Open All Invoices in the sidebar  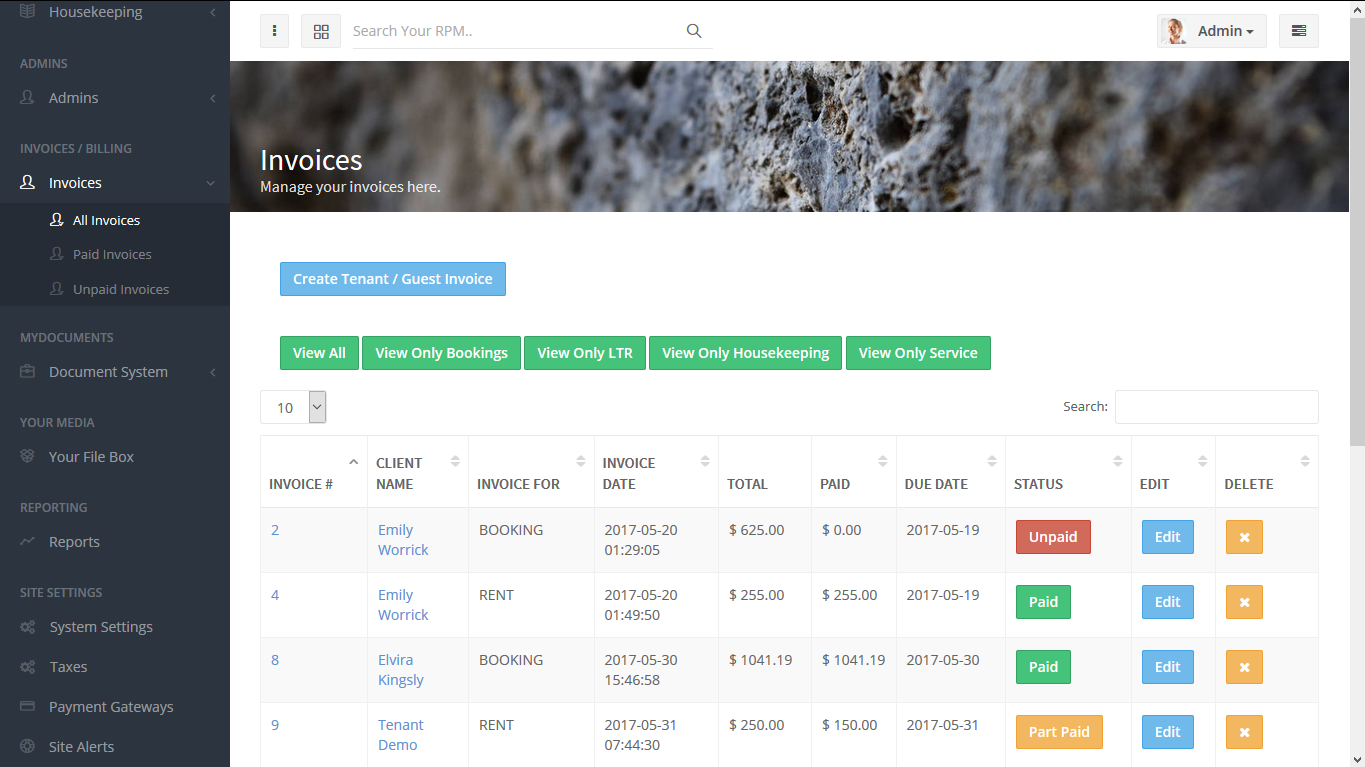tap(106, 220)
